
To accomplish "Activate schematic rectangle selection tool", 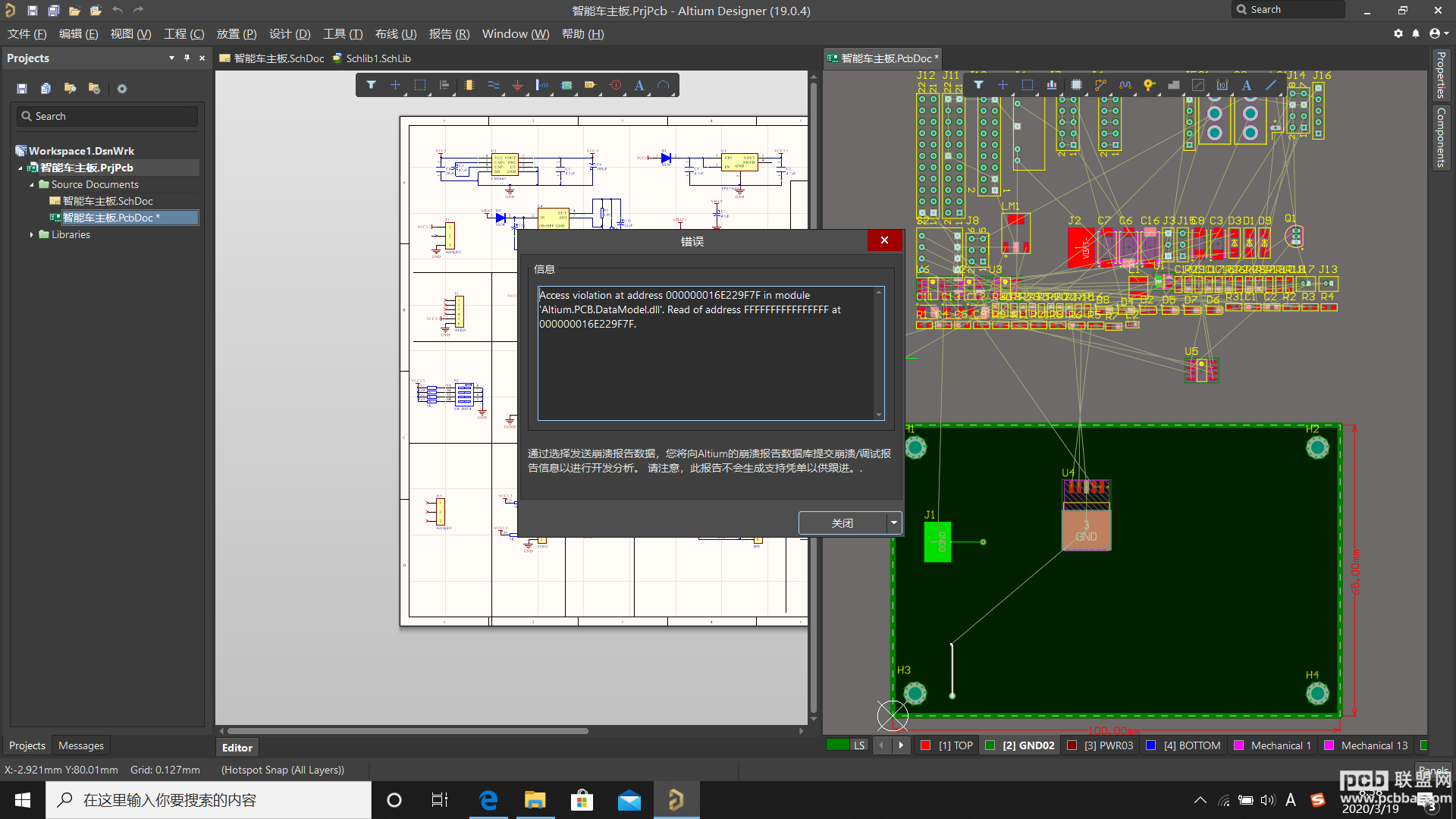I will pos(420,85).
